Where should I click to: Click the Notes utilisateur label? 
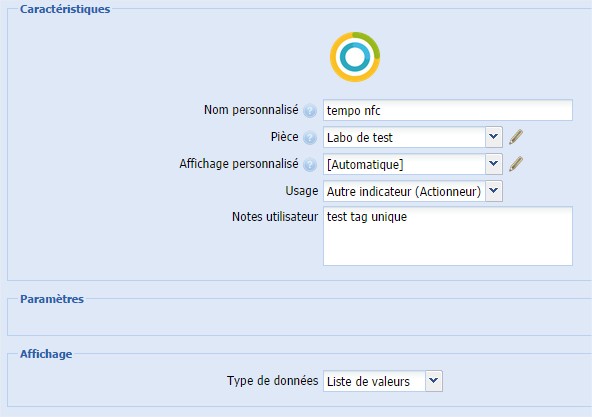275,217
